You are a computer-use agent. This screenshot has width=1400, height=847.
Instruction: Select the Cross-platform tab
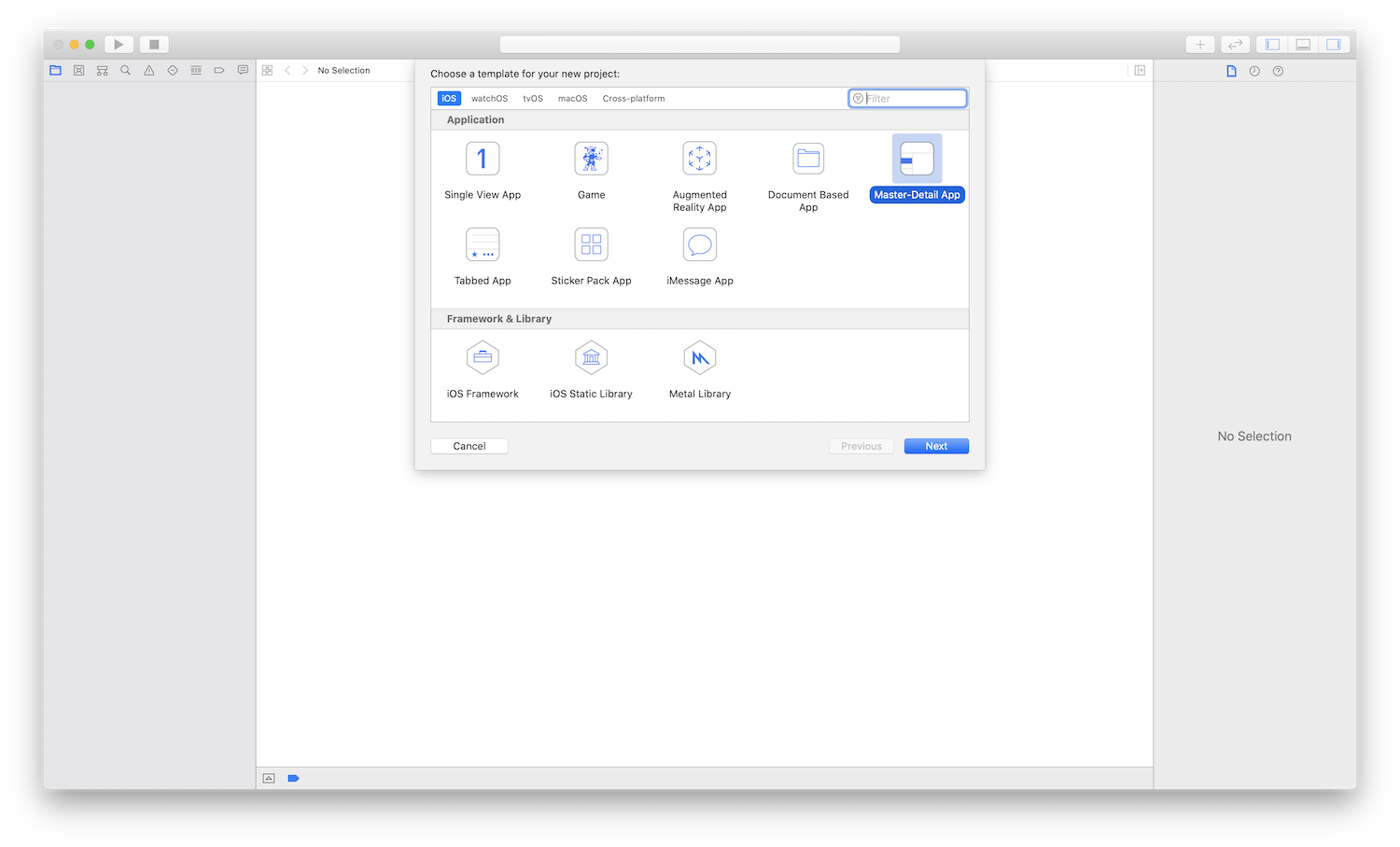[x=634, y=98]
